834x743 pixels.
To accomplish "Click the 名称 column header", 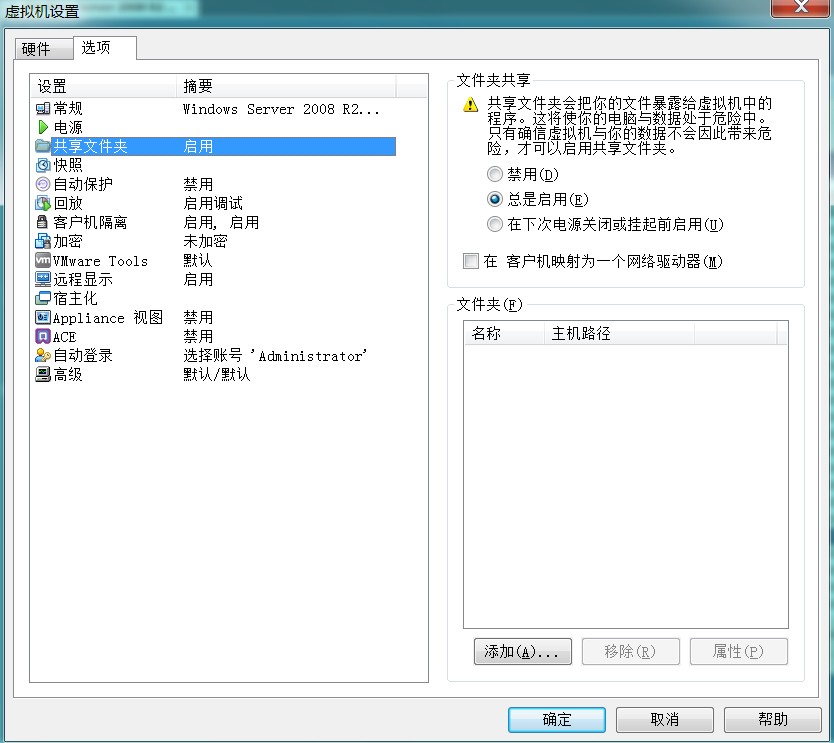I will [504, 333].
